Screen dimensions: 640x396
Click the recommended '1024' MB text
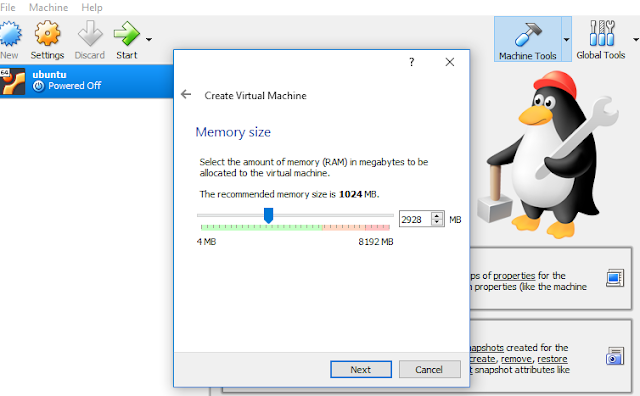click(350, 194)
